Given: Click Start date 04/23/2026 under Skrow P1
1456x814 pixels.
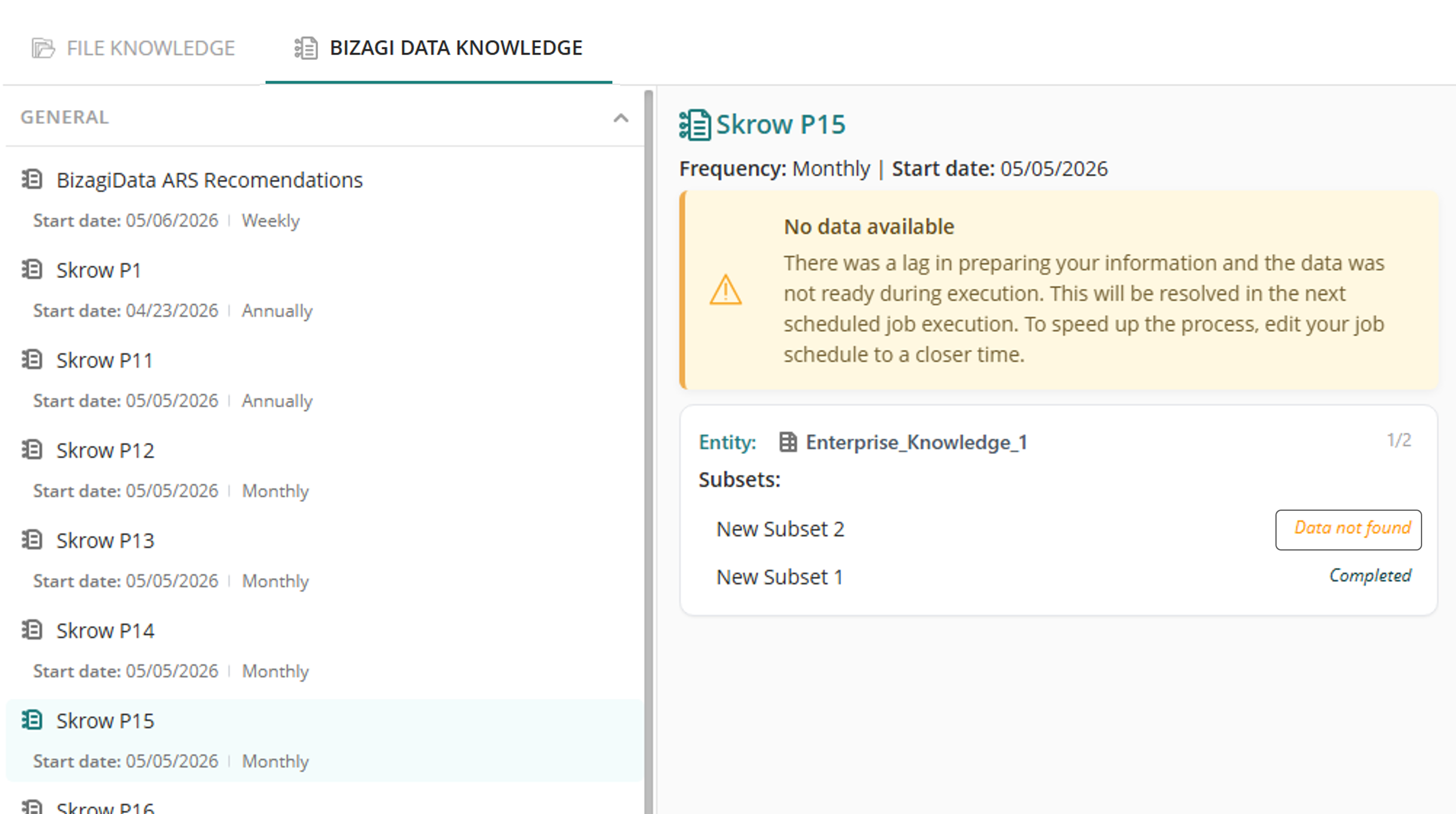Looking at the screenshot, I should click(x=126, y=311).
